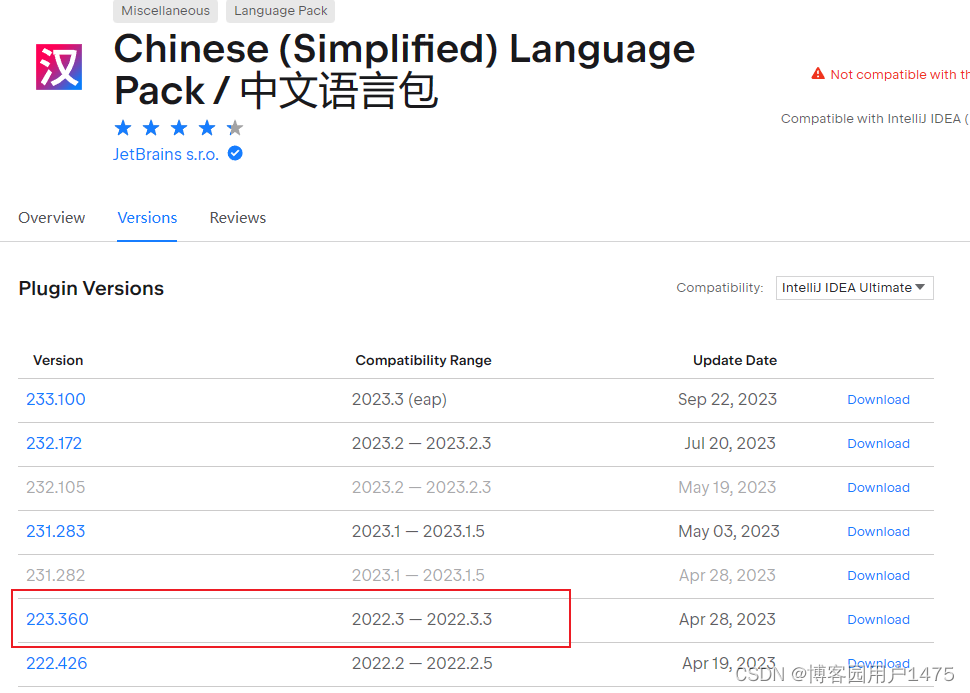Click the 'Jul 20, 2023' update date
Viewport: 970px width, 693px height.
730,443
